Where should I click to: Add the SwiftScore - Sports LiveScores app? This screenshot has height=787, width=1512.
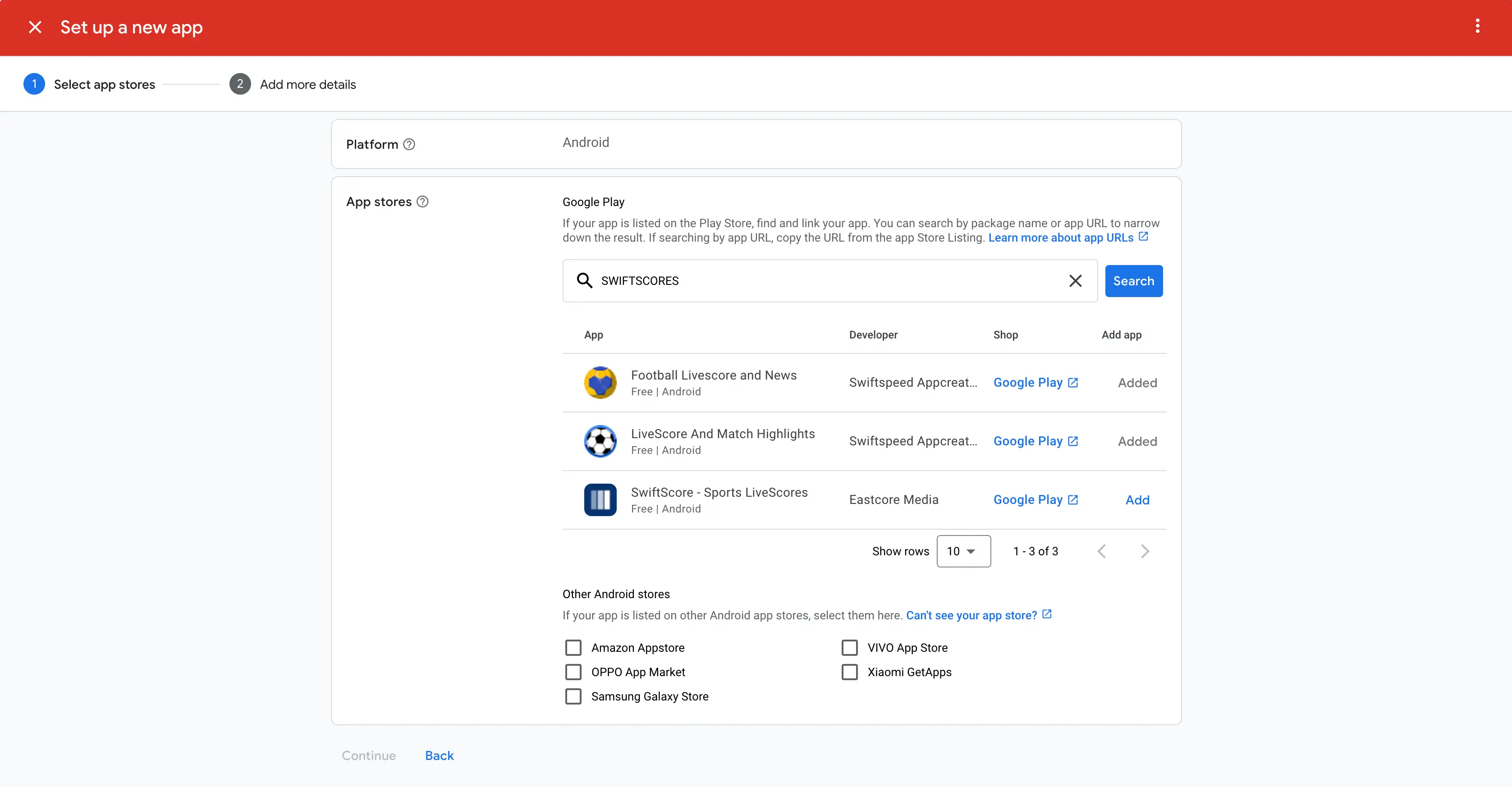coord(1137,500)
